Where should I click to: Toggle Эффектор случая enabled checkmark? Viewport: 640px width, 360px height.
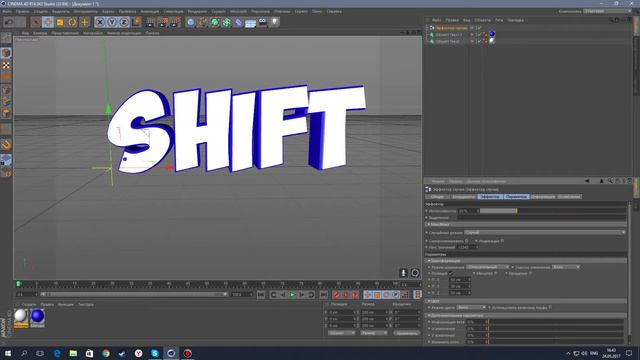480,28
